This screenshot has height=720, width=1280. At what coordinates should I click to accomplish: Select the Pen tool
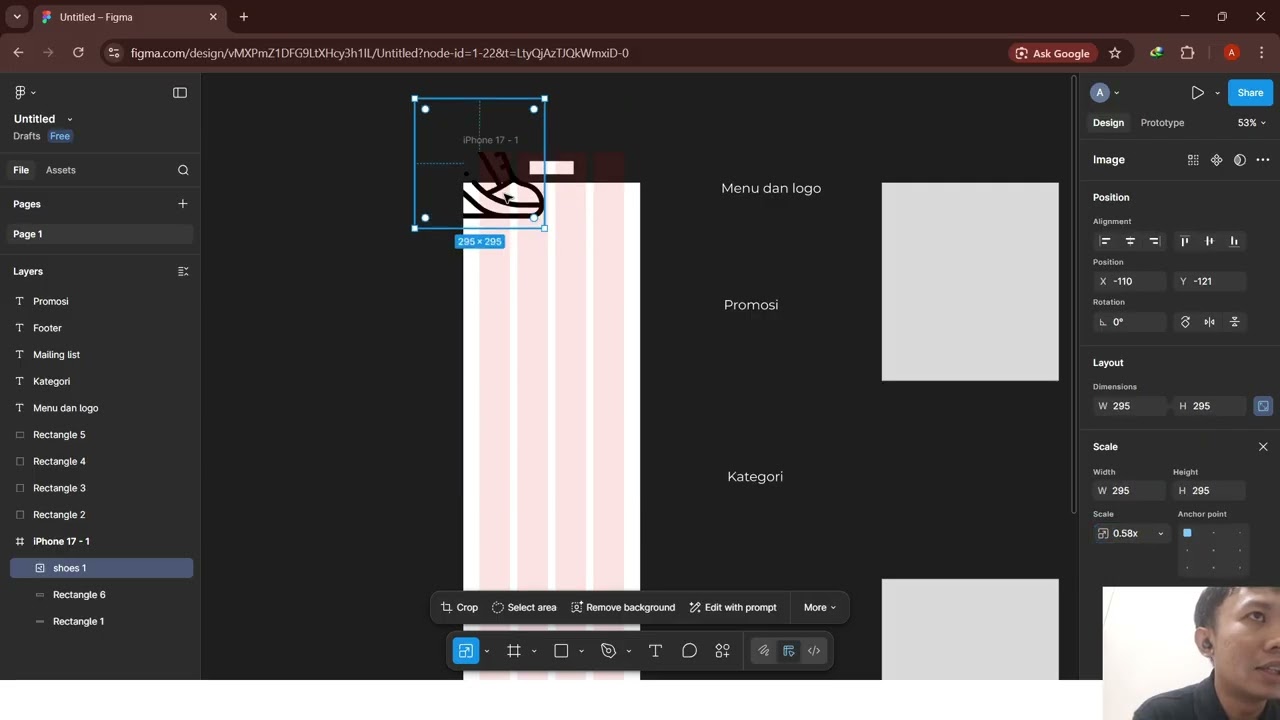click(x=608, y=651)
